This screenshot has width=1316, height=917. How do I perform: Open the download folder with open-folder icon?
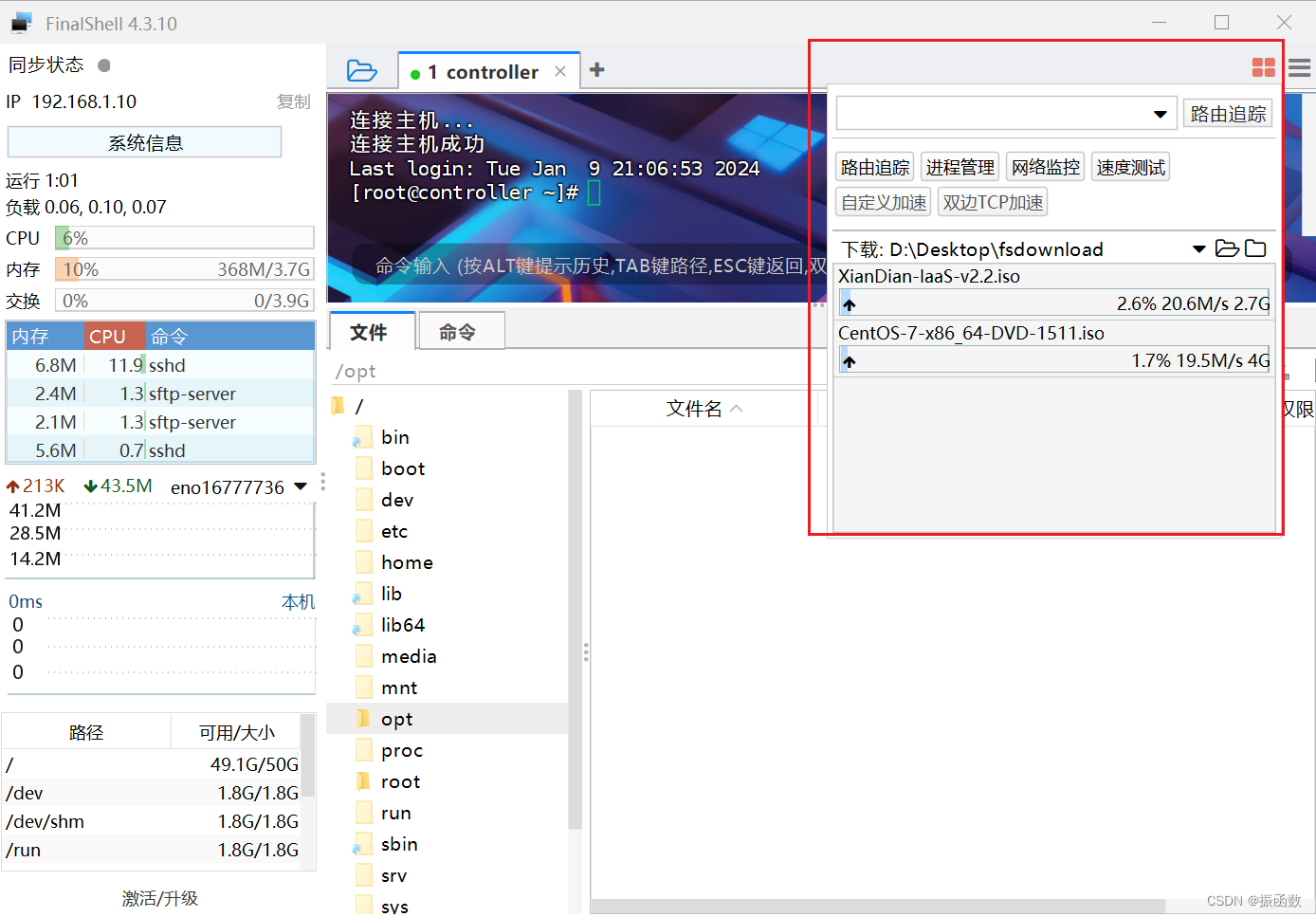pyautogui.click(x=1227, y=248)
